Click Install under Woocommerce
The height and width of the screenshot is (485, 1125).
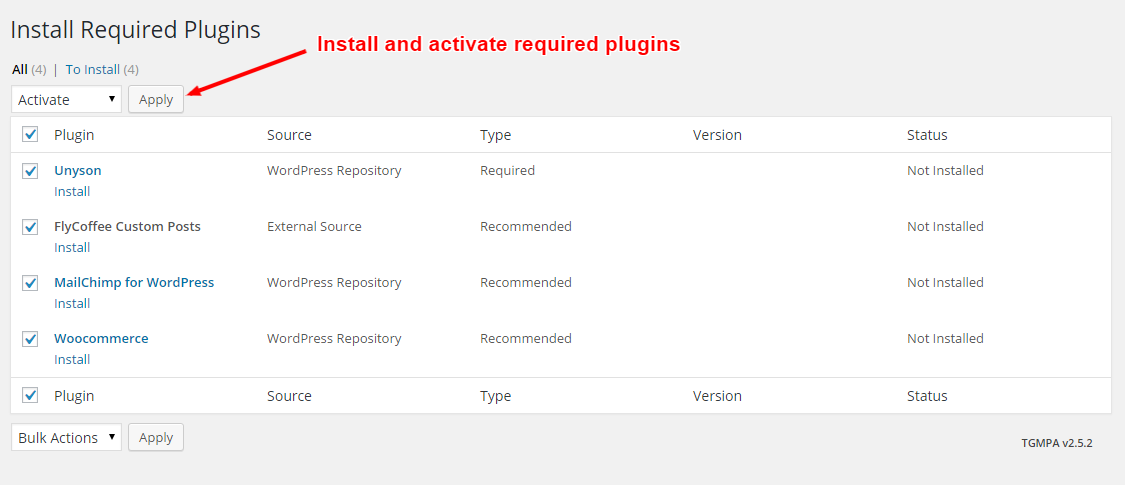72,359
